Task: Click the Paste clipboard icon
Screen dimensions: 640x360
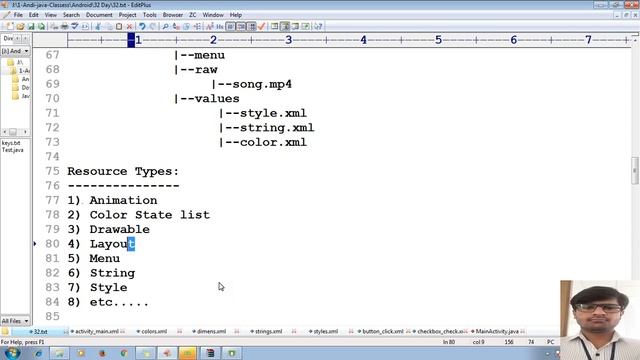Action: tap(119, 27)
